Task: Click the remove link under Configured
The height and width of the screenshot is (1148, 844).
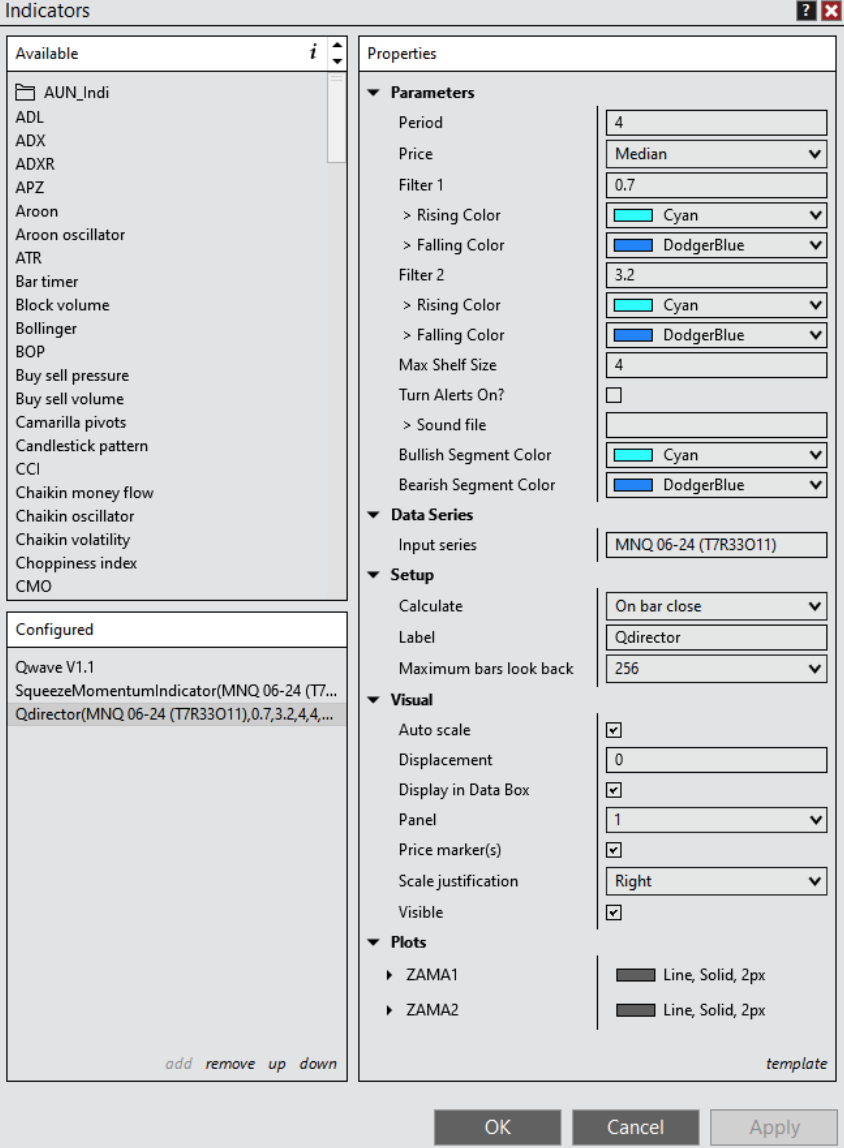Action: point(230,1063)
